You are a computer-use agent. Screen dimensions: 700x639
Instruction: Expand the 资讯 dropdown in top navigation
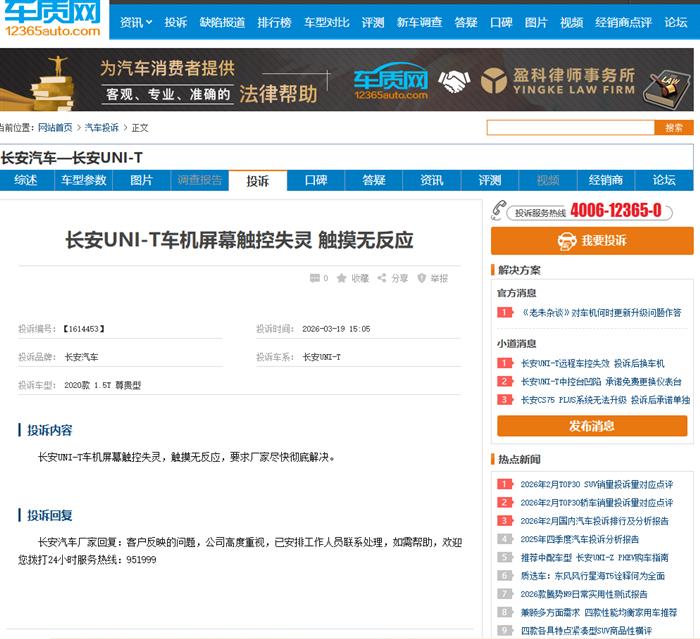[136, 22]
